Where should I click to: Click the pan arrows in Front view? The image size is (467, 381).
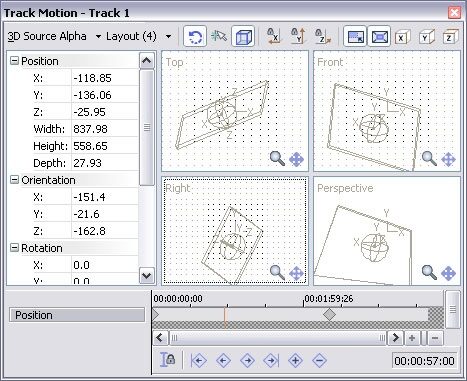[x=448, y=159]
